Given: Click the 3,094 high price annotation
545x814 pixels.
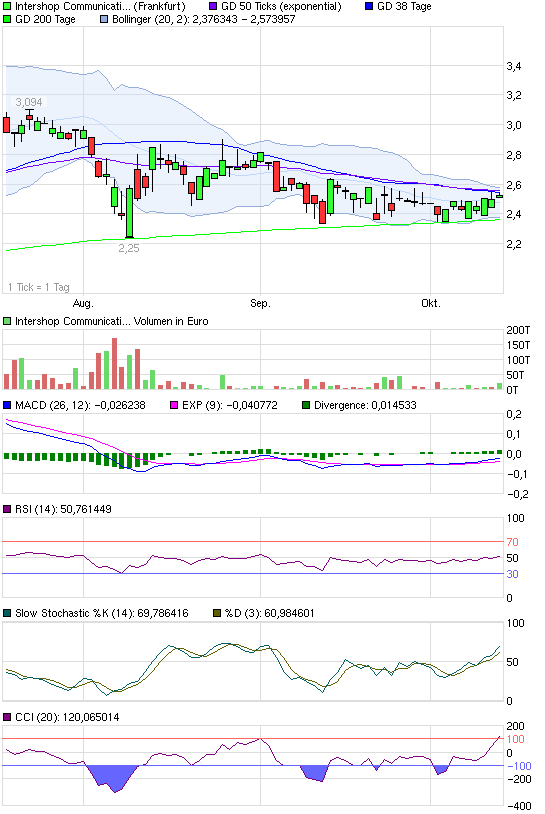Looking at the screenshot, I should 29,102.
